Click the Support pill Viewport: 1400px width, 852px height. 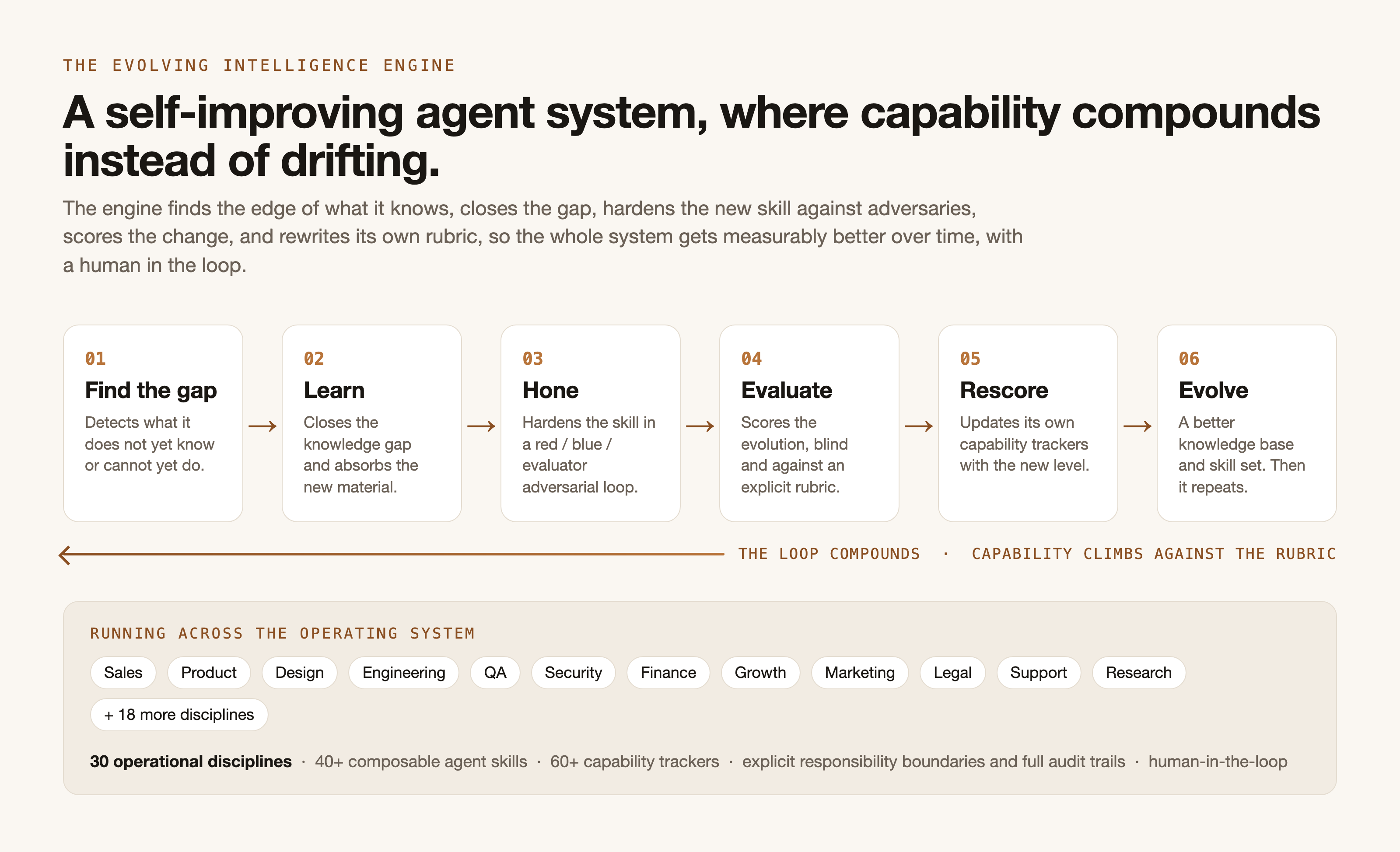pyautogui.click(x=1038, y=673)
